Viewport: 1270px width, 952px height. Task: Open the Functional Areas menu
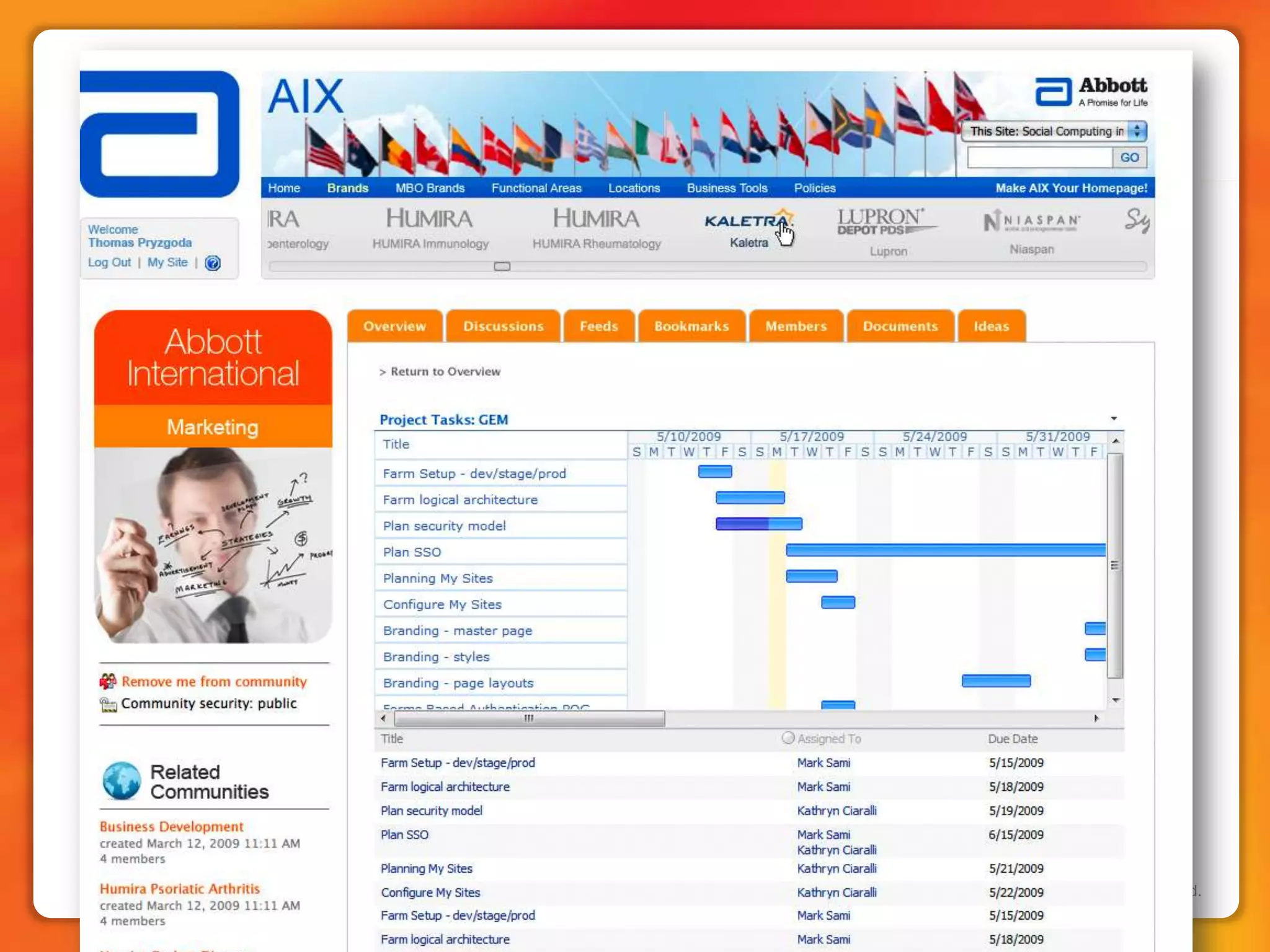pyautogui.click(x=536, y=188)
